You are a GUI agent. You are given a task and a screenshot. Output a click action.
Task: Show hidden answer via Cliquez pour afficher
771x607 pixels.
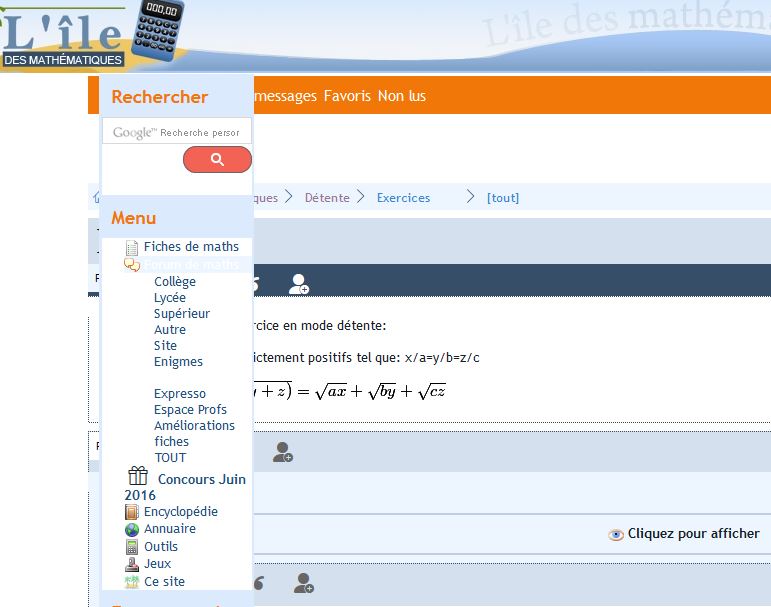tap(684, 534)
